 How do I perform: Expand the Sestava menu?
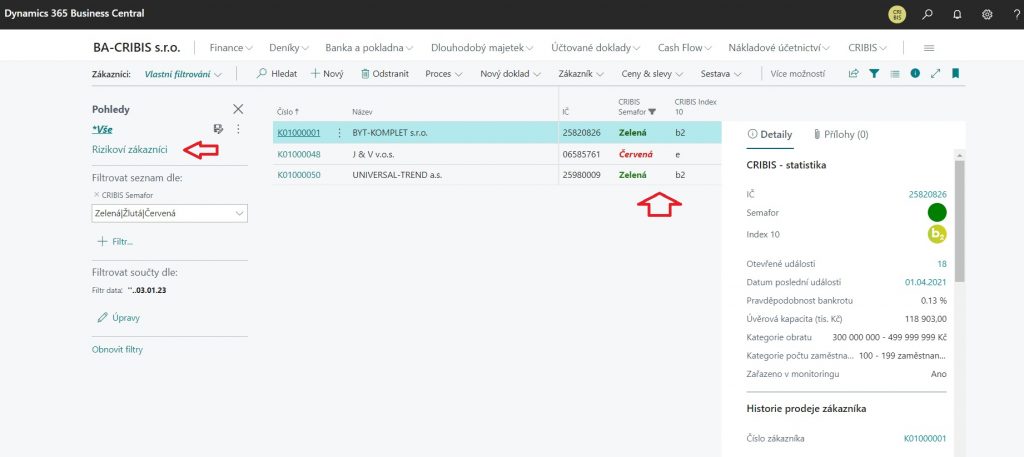coord(721,74)
